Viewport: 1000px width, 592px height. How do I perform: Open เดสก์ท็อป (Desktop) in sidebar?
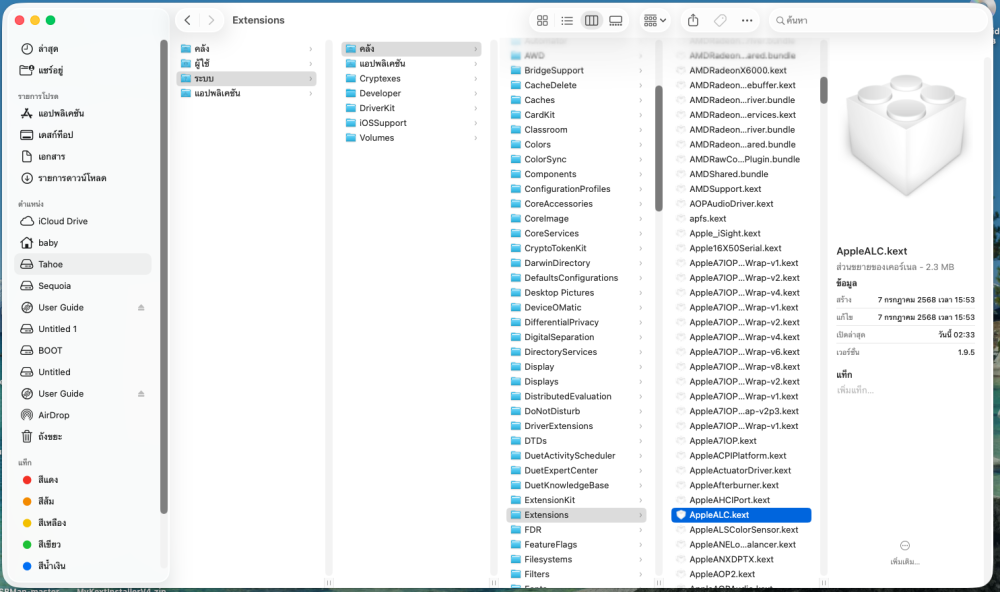(83, 135)
